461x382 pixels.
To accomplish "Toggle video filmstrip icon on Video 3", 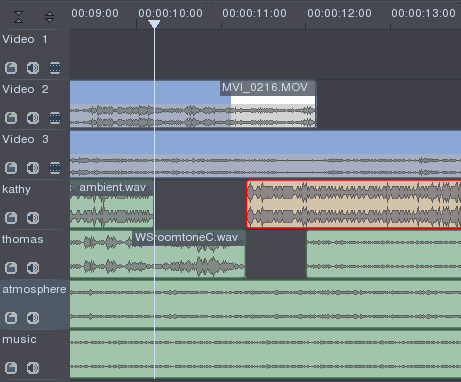I will point(55,168).
